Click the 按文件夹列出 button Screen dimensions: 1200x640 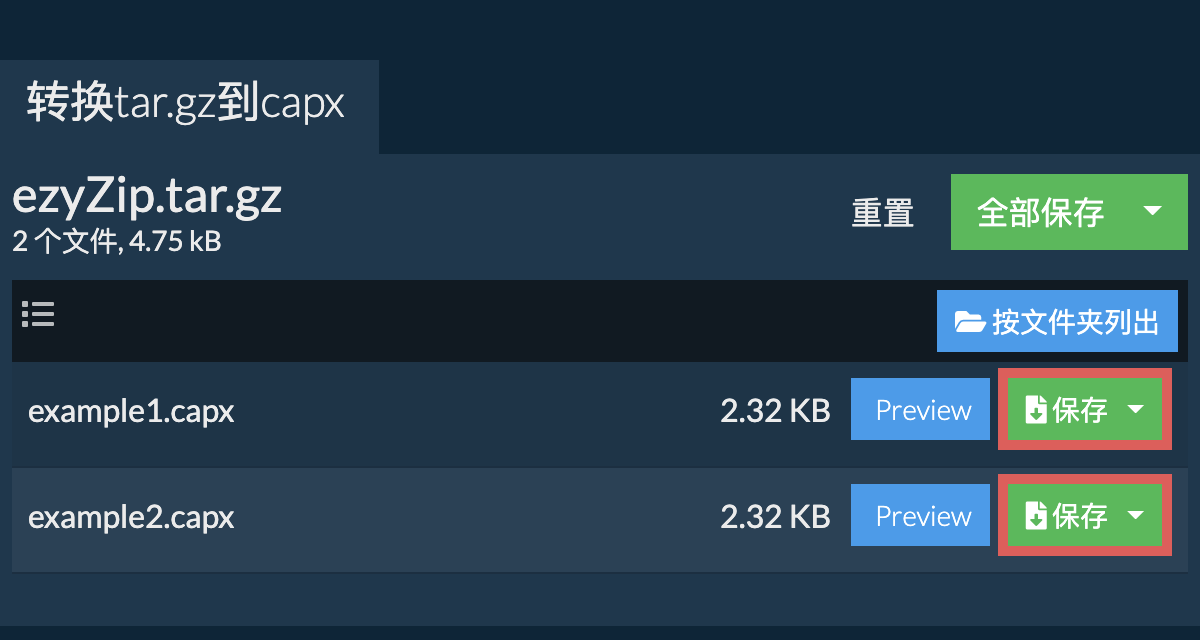[1058, 321]
